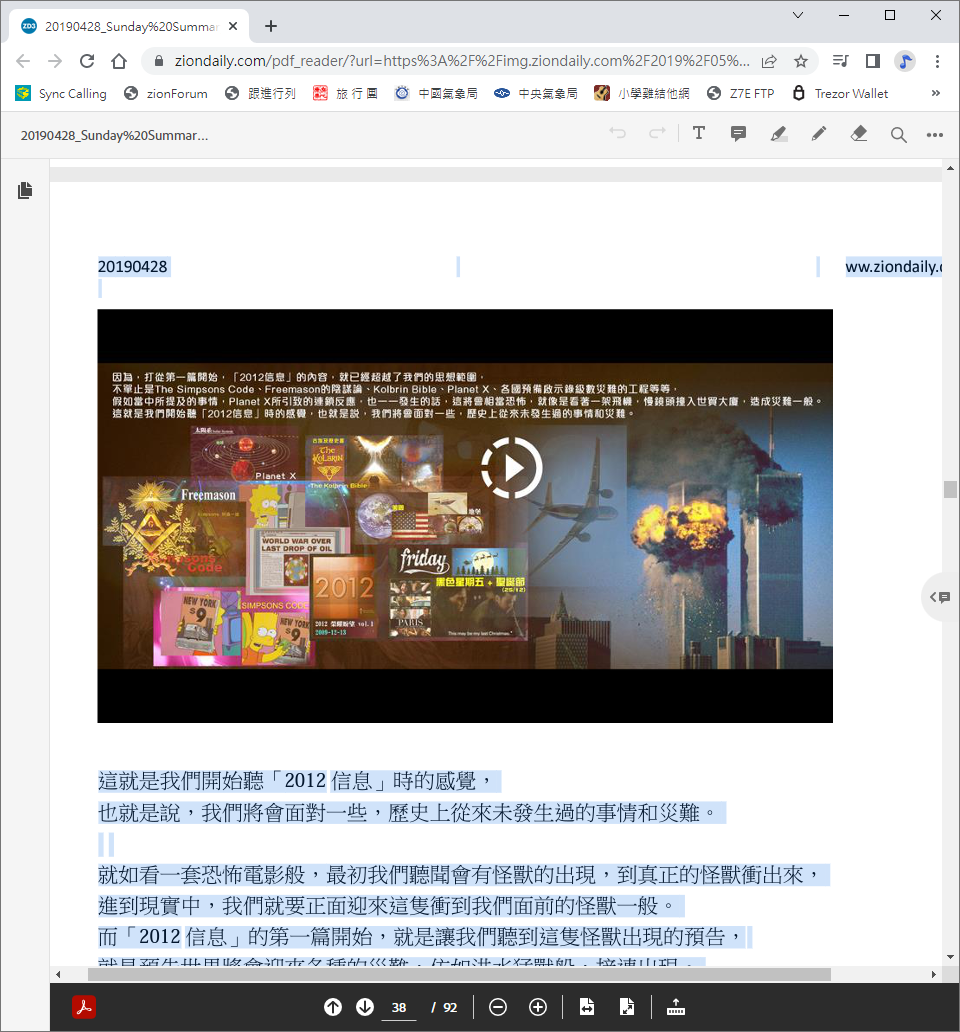Viewport: 960px width, 1032px height.
Task: Open PDF viewer more options menu
Action: point(934,135)
